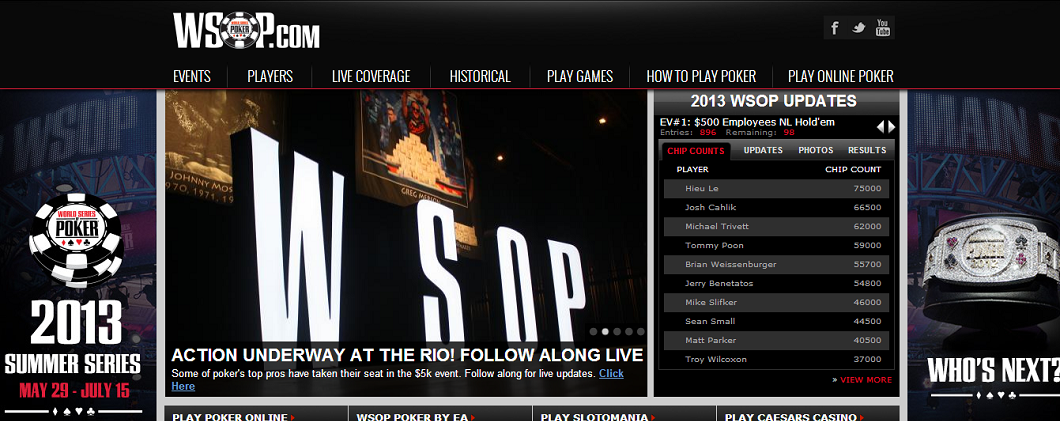The image size is (1060, 421).
Task: Show next event with right arrow
Action: coord(892,126)
